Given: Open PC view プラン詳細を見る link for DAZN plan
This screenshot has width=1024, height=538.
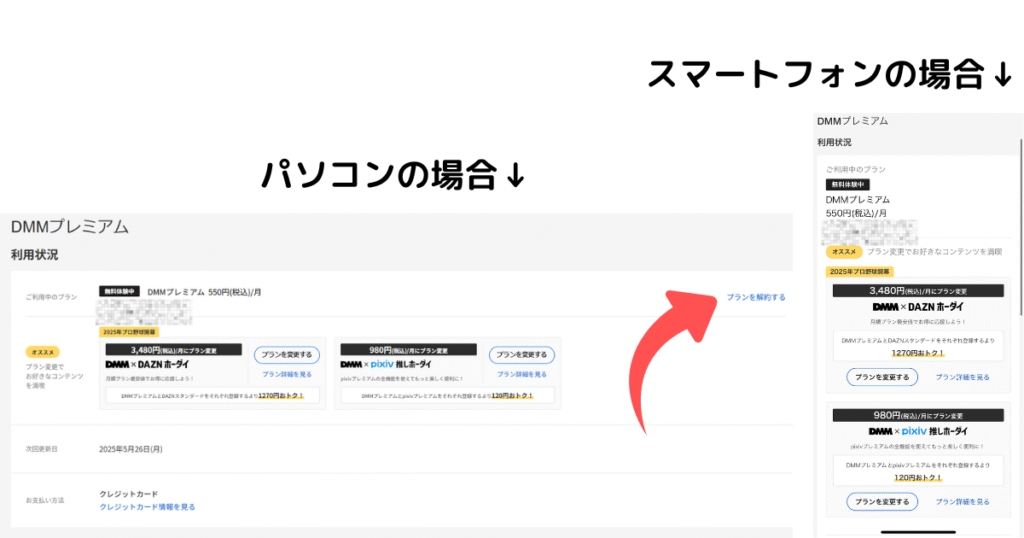Looking at the screenshot, I should (287, 374).
